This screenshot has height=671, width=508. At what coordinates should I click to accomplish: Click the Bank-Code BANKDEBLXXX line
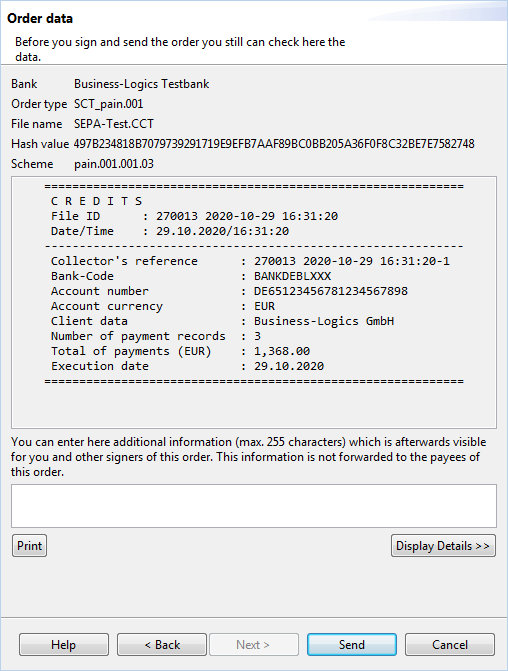[191, 276]
